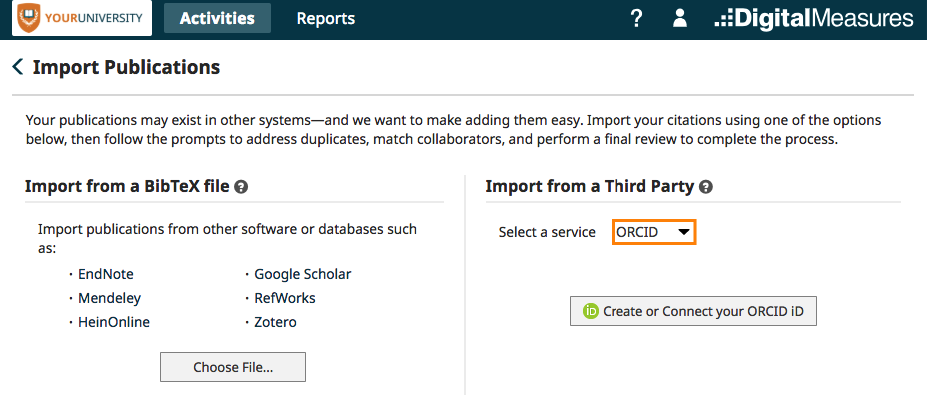Click the HeinOnline list item
This screenshot has width=927, height=395.
[x=114, y=322]
